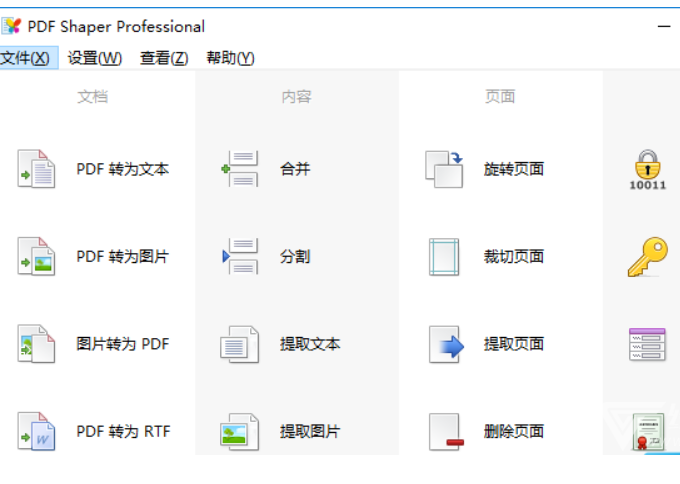
Task: Select the PDF 转为文本 label
Action: 123,169
